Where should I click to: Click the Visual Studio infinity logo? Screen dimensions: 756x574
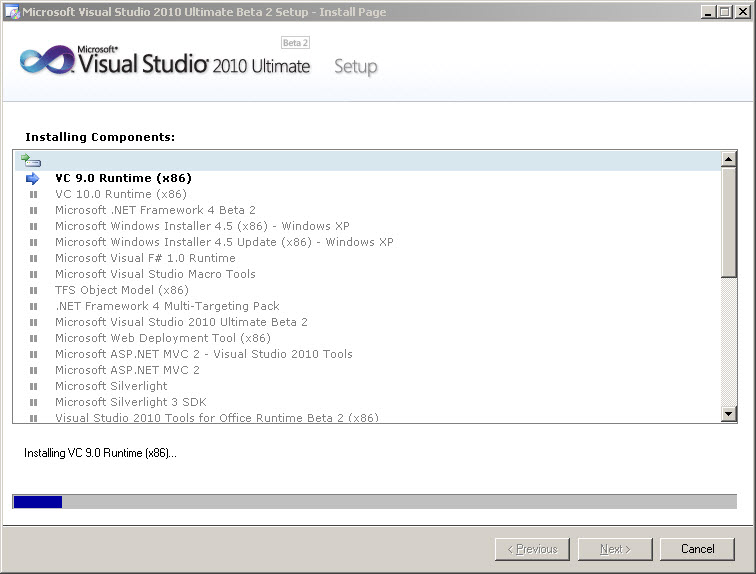[47, 60]
